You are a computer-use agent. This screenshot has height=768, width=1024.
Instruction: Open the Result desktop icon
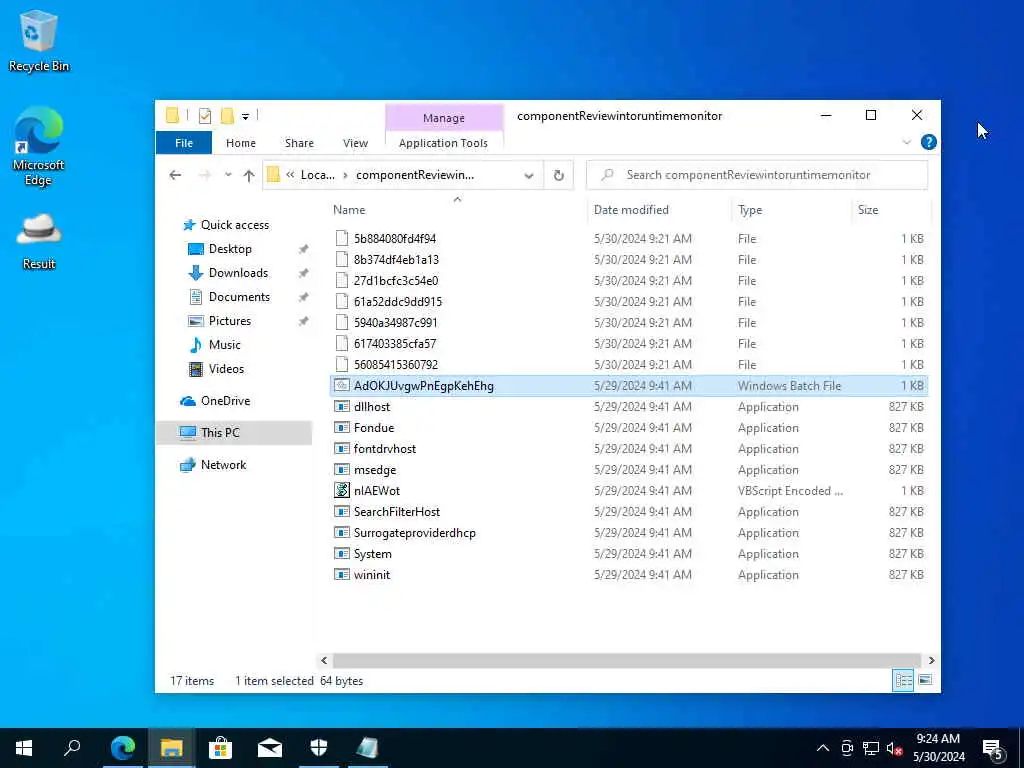pyautogui.click(x=39, y=240)
